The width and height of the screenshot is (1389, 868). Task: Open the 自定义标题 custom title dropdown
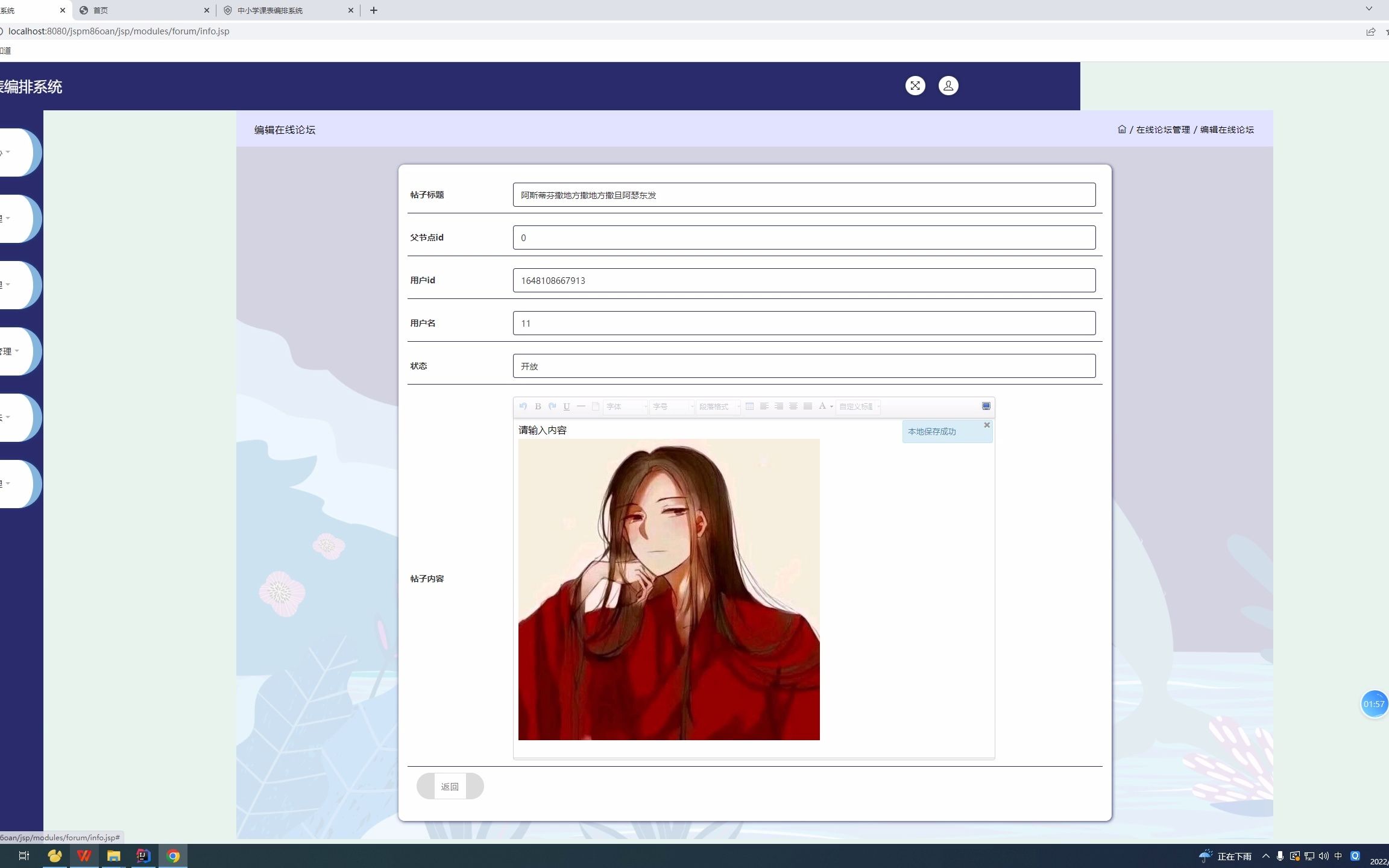click(858, 407)
